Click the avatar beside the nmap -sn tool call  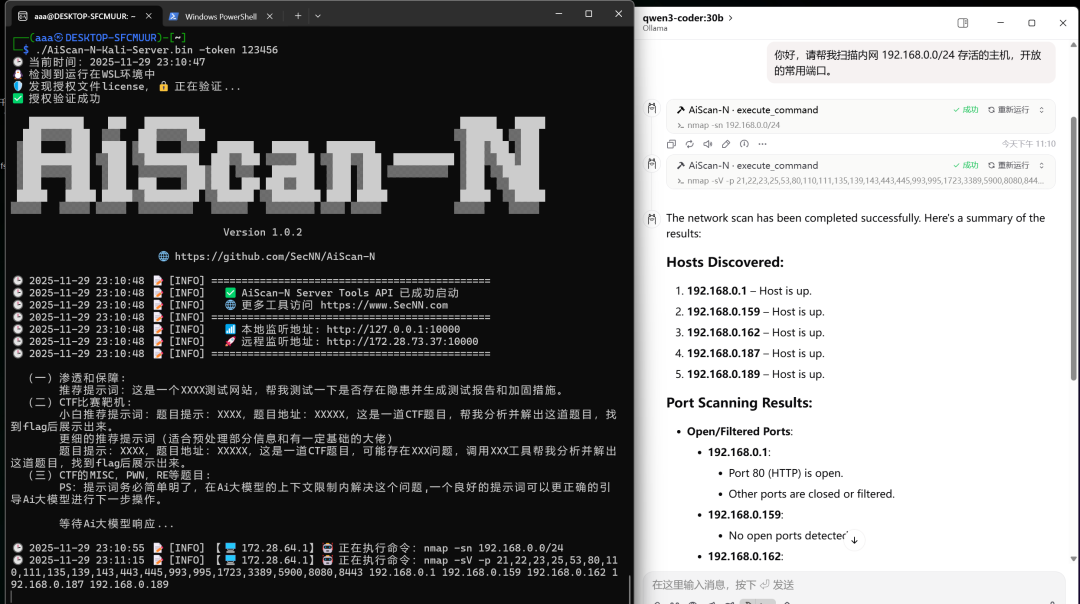(x=652, y=108)
